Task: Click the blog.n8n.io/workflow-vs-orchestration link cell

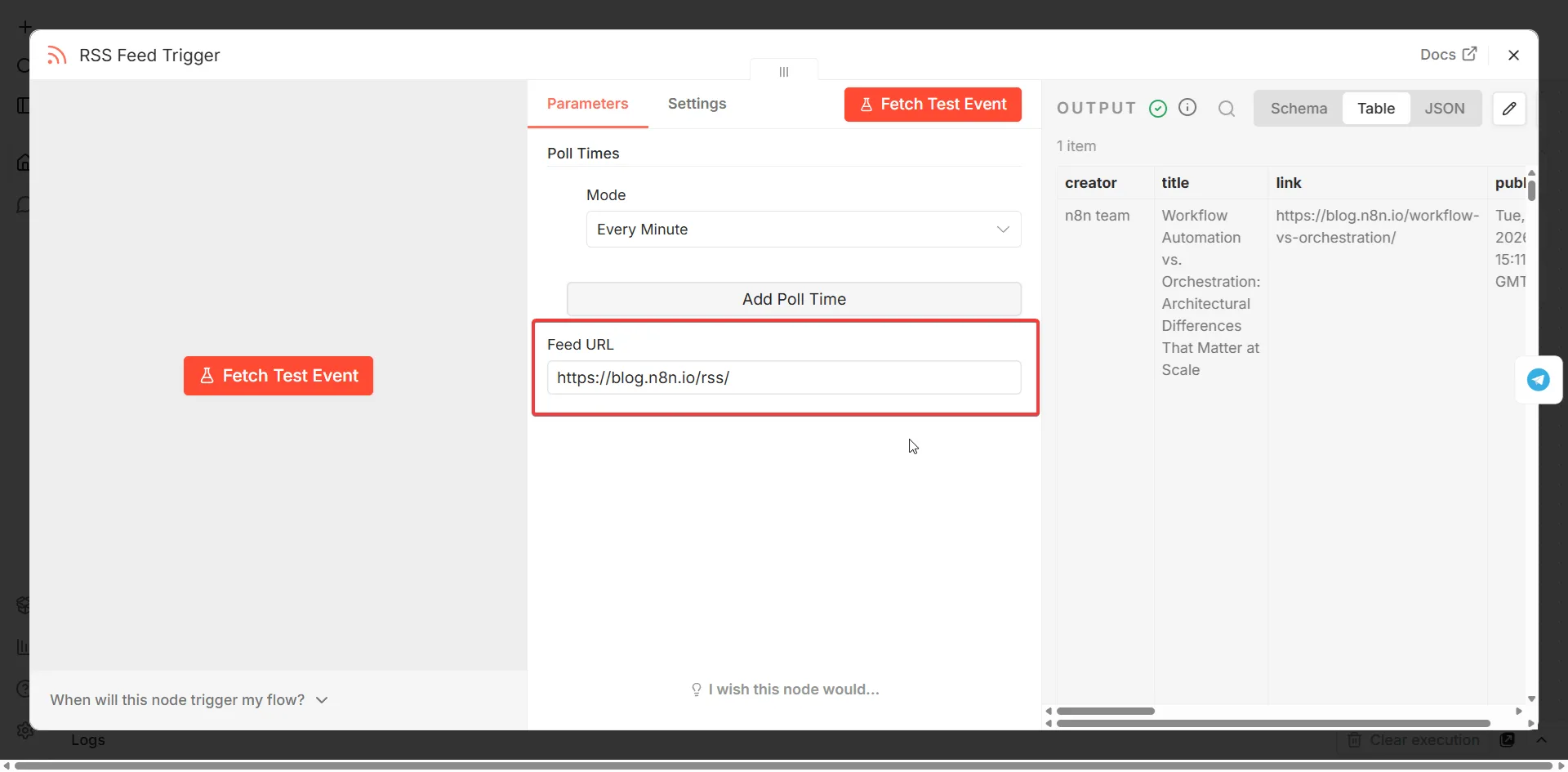Action: click(1378, 226)
